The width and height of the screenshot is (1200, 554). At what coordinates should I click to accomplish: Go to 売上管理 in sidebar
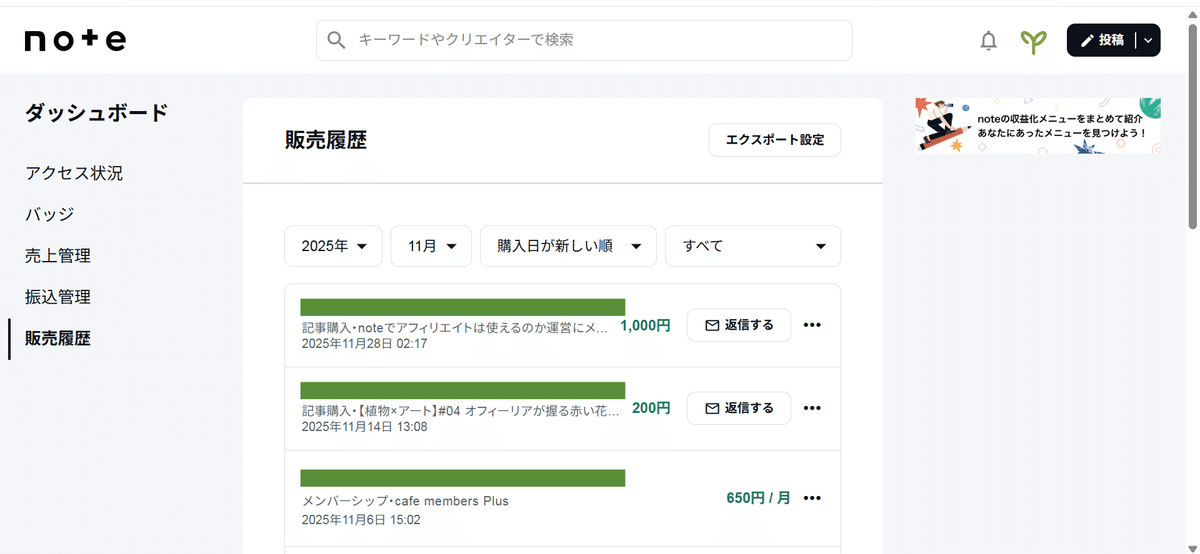(x=58, y=256)
